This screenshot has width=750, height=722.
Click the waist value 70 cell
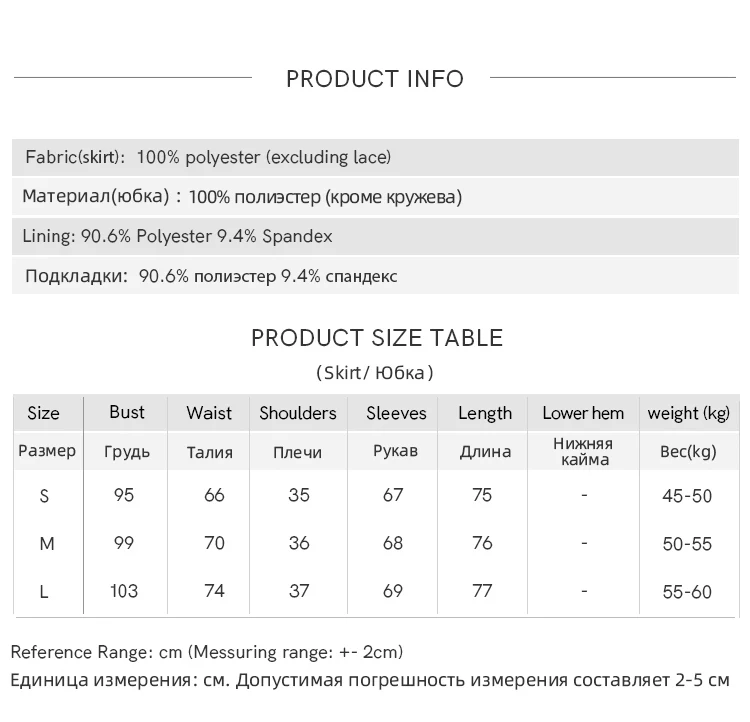(x=214, y=544)
